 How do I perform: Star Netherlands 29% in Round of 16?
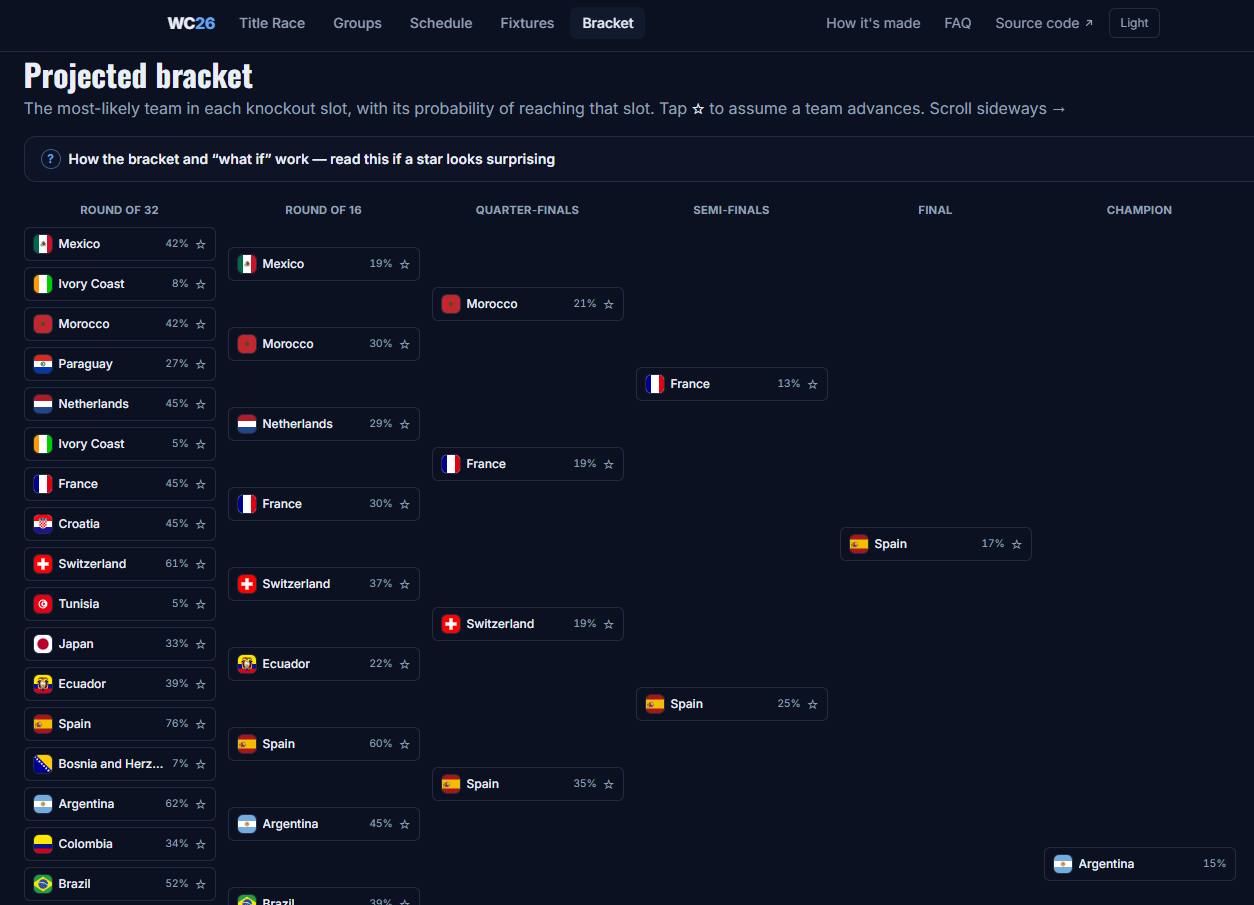point(405,424)
